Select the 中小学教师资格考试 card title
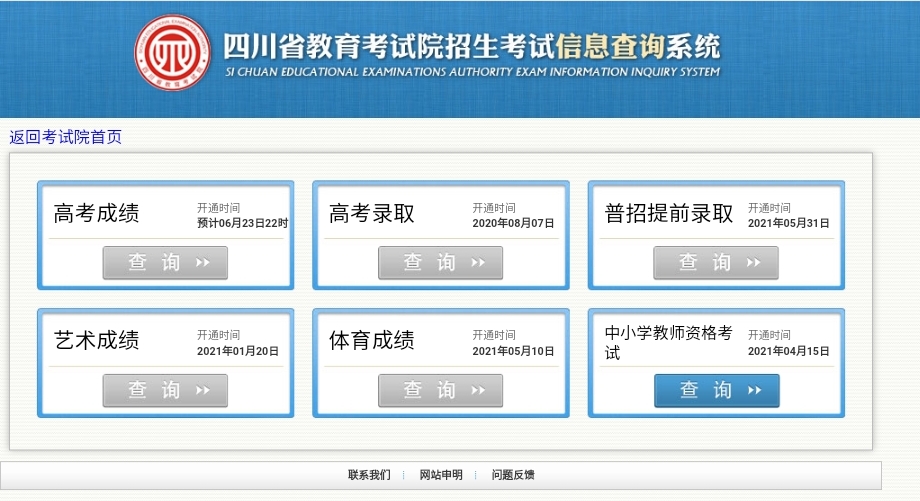 (x=668, y=343)
